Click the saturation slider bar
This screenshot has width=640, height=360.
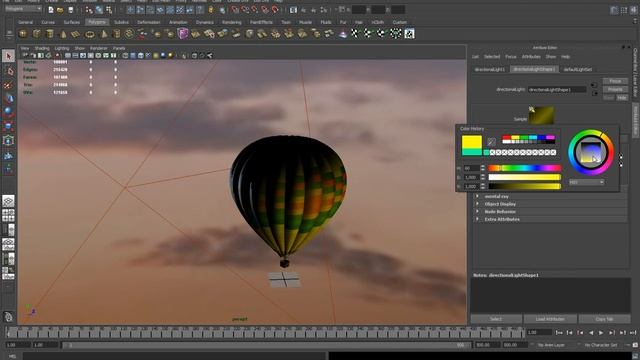coord(524,177)
